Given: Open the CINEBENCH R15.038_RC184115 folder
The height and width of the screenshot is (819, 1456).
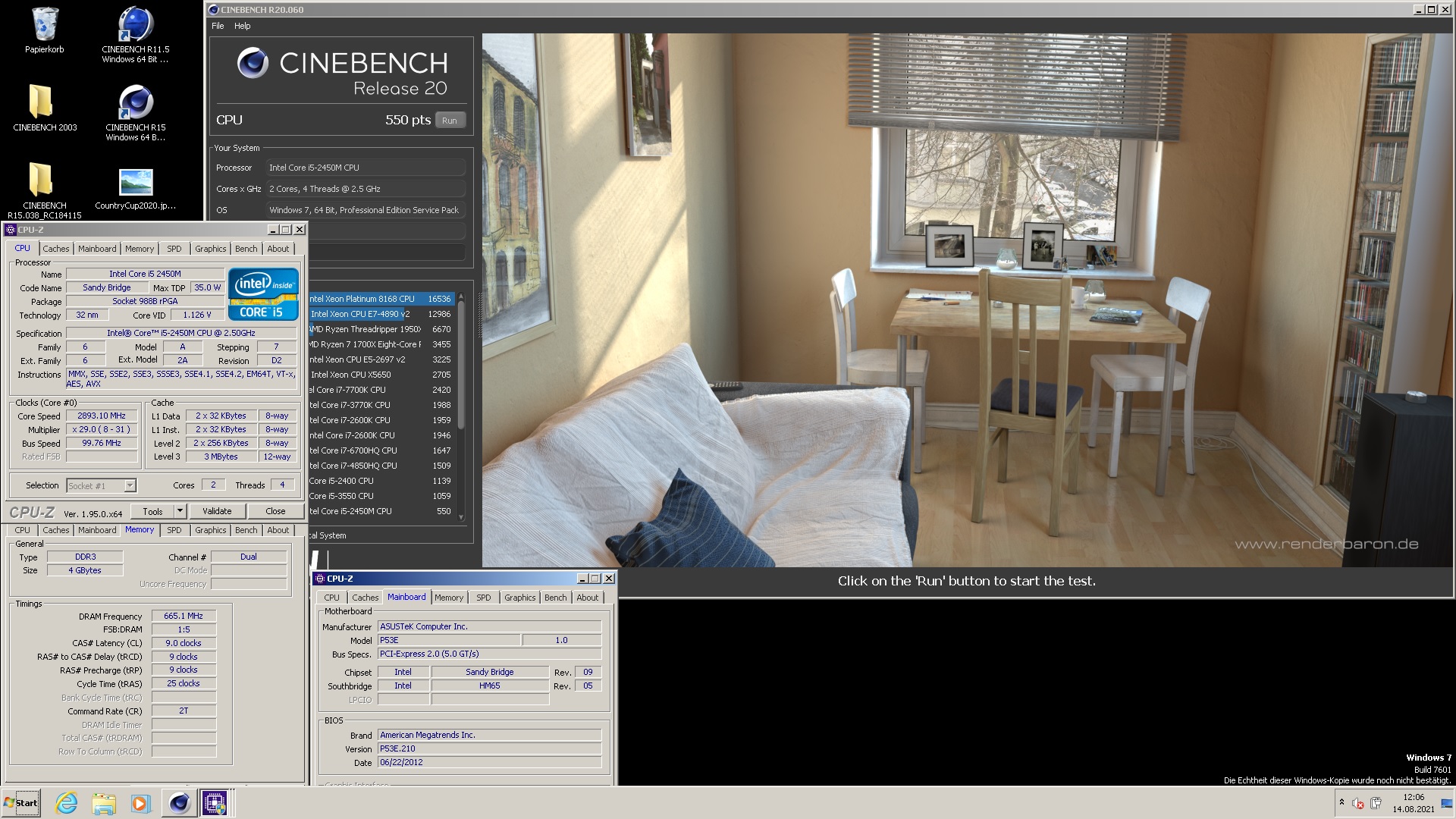Looking at the screenshot, I should coord(44,190).
